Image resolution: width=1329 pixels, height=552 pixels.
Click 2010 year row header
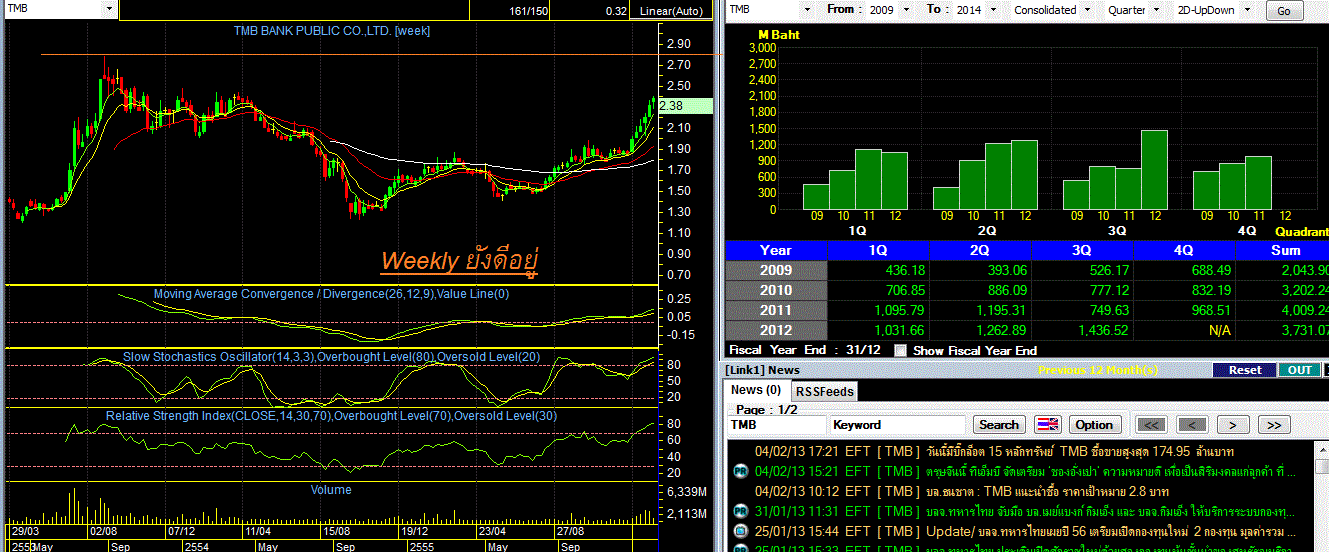776,290
